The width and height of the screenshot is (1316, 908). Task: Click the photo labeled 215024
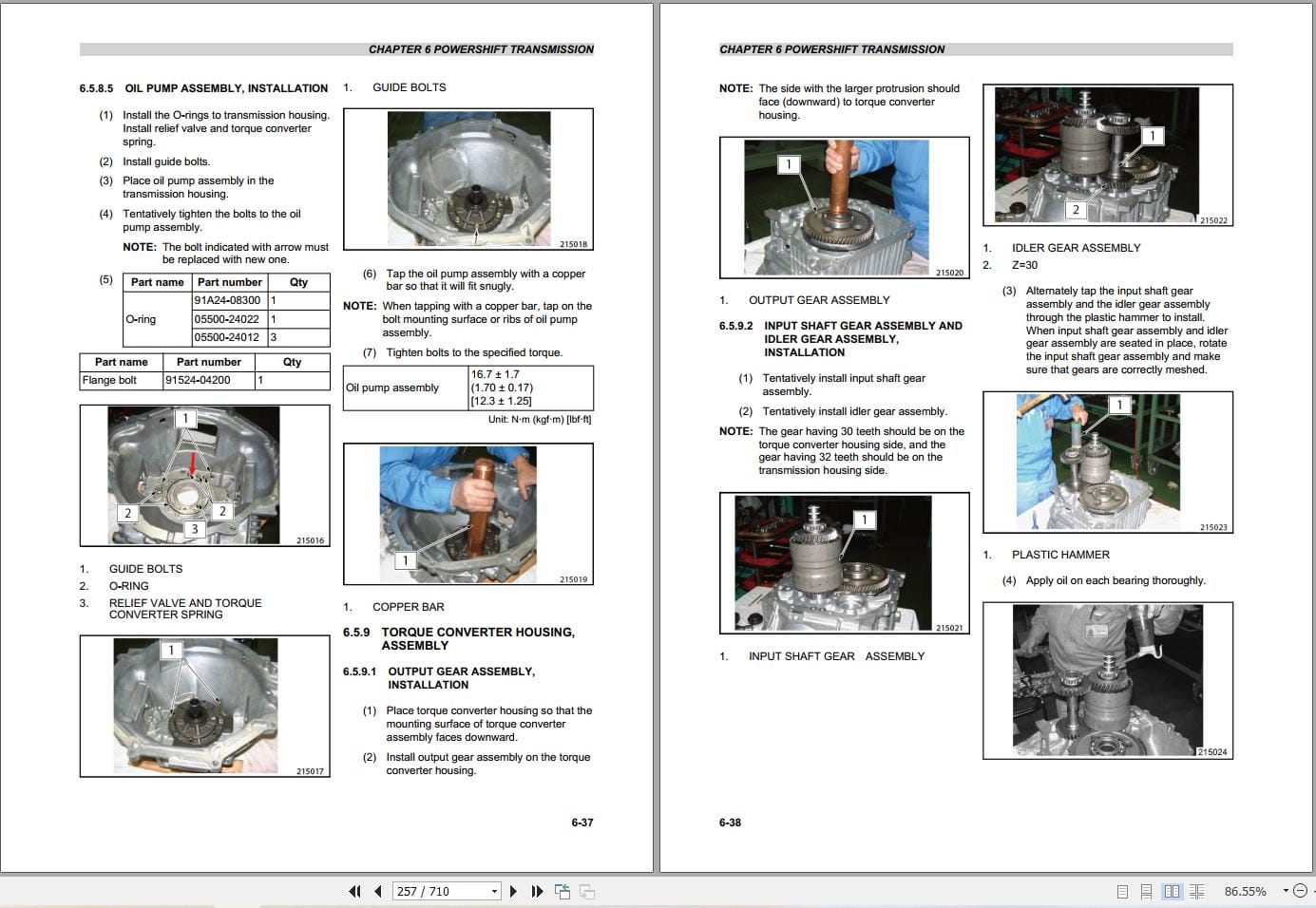1108,681
